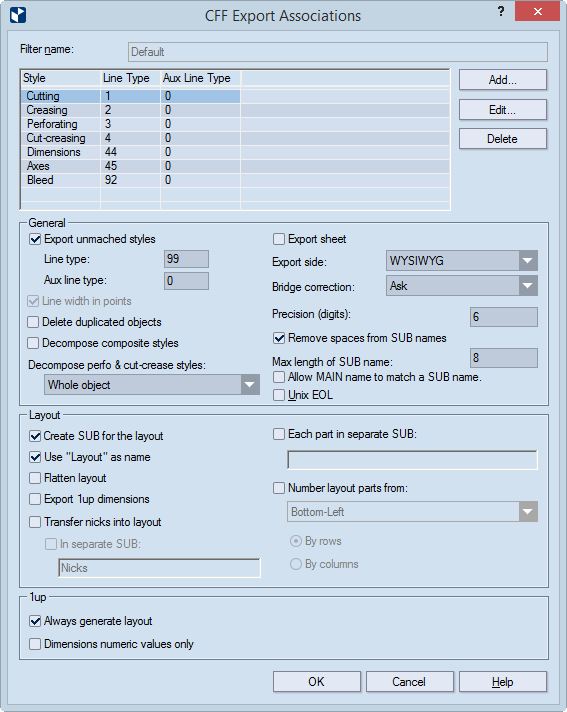This screenshot has width=567, height=712.
Task: Enable Delete duplicated objects
Action: pos(33,322)
